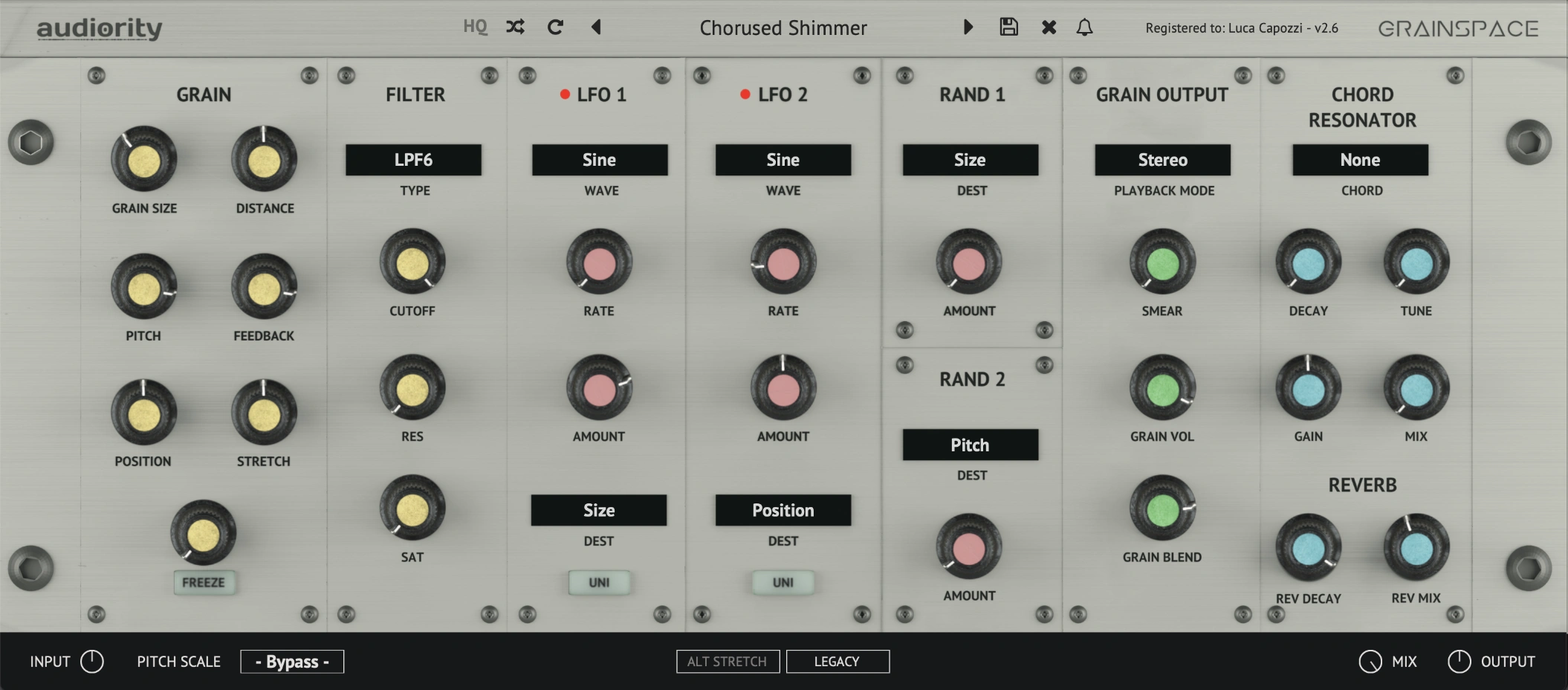The image size is (1568, 690).
Task: Toggle the FREEZE button
Action: point(204,582)
